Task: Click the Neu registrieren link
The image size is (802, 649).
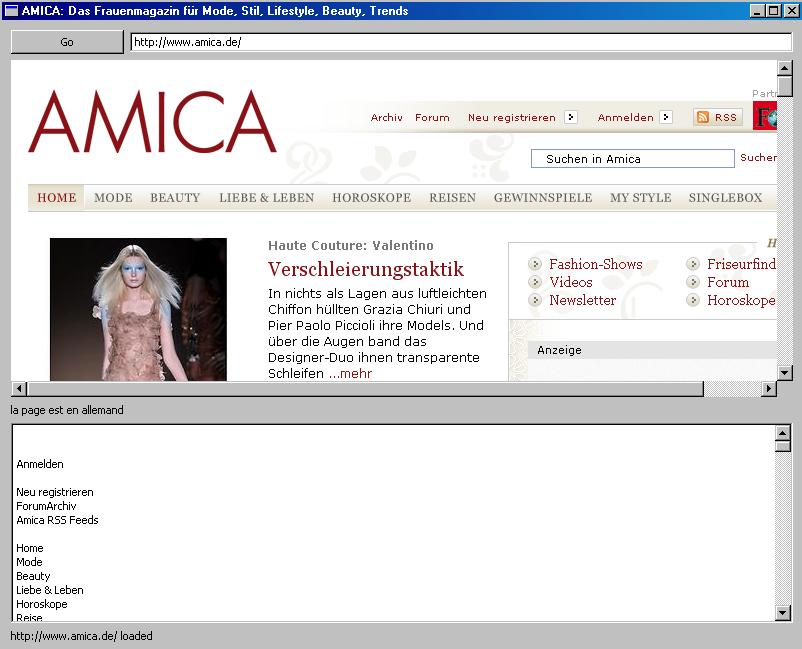Action: click(x=511, y=118)
